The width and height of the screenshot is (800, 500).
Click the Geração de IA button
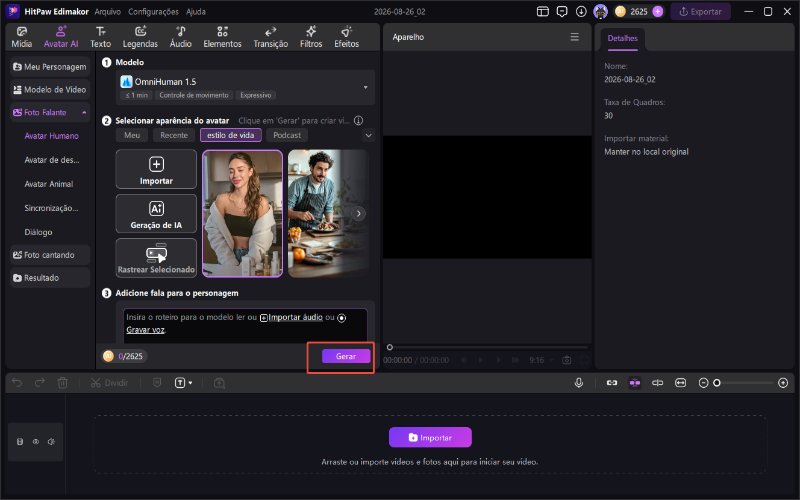pyautogui.click(x=156, y=214)
